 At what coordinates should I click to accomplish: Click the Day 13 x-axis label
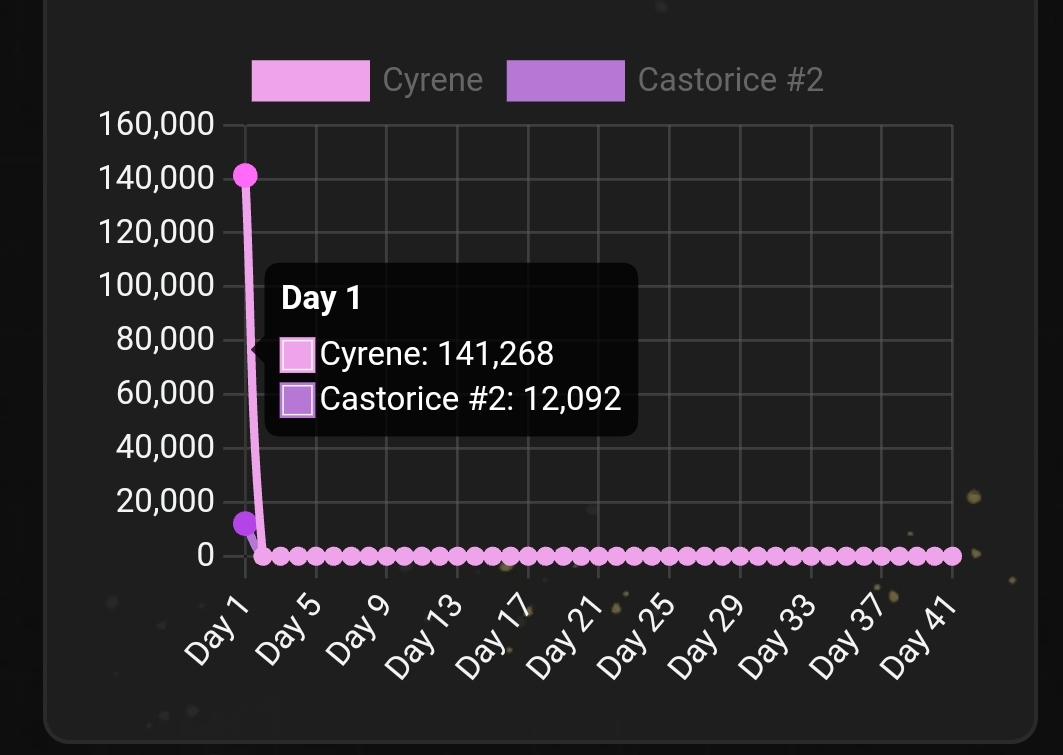(424, 638)
